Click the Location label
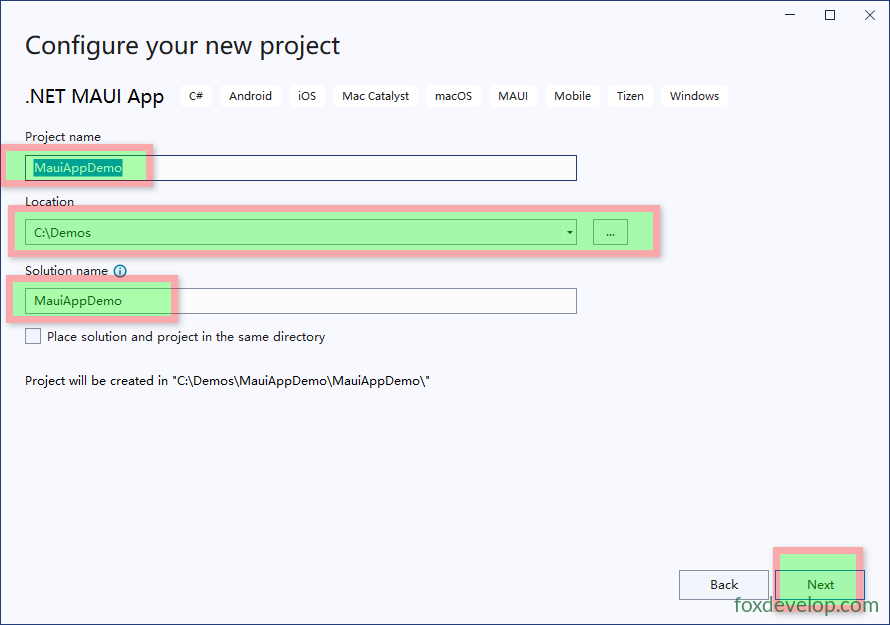 click(x=49, y=202)
